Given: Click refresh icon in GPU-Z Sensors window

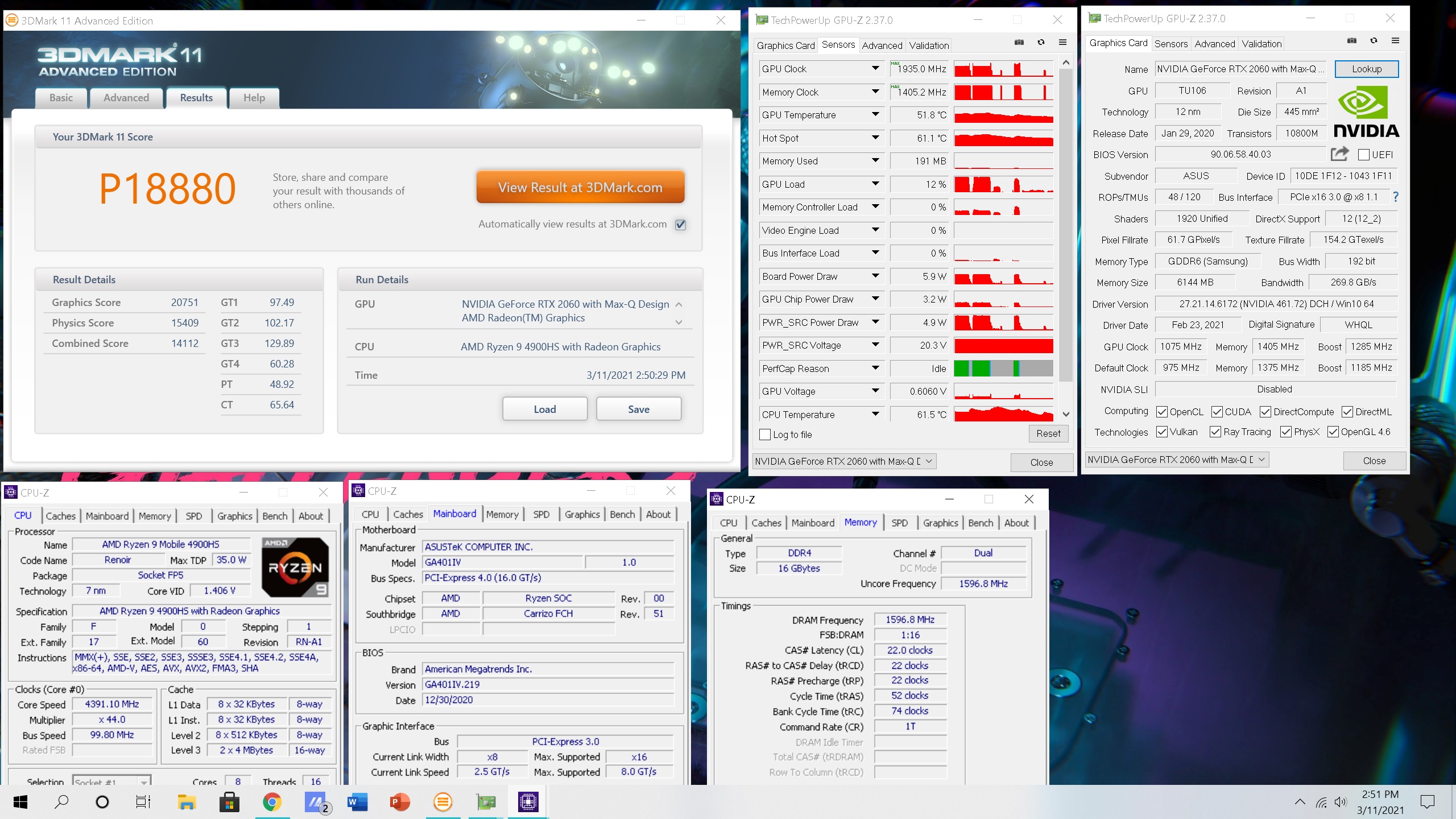Looking at the screenshot, I should pos(1041,43).
